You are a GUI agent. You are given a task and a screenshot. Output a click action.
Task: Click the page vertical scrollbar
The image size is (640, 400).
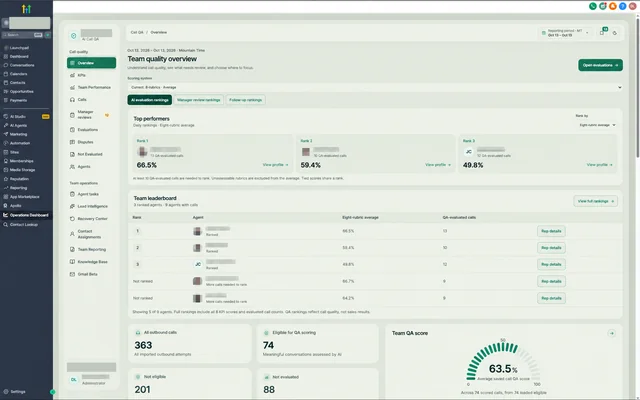pyautogui.click(x=637, y=86)
